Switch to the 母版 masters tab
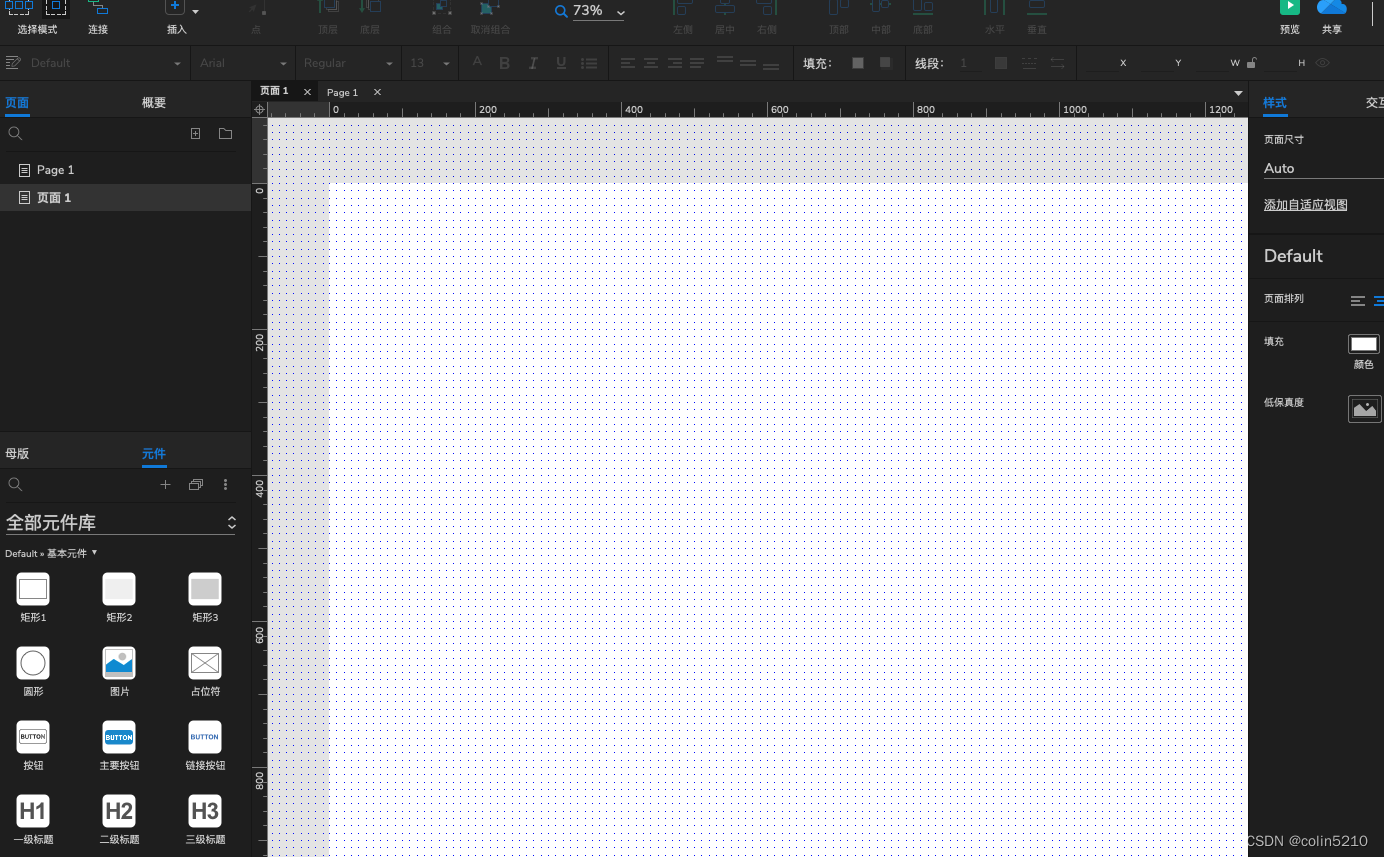The width and height of the screenshot is (1384, 857). (17, 453)
